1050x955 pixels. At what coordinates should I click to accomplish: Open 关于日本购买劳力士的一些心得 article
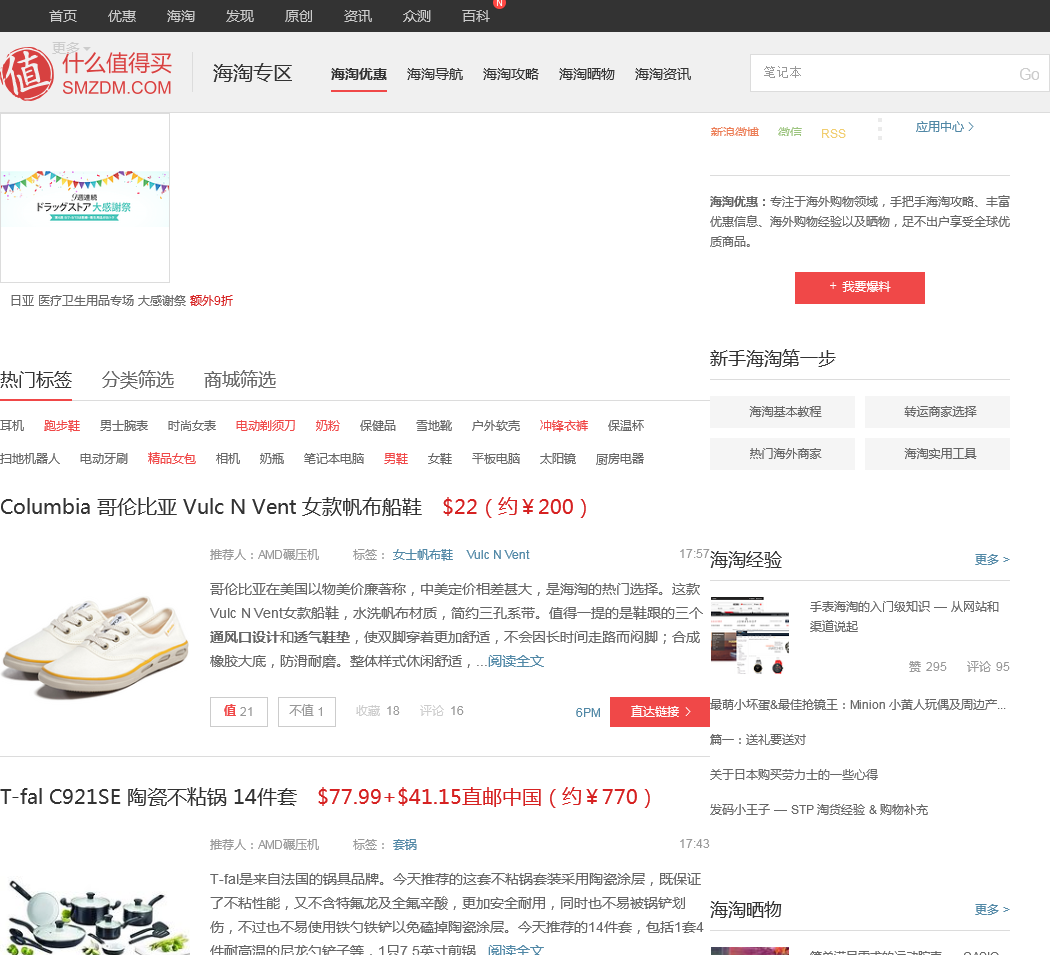point(794,775)
